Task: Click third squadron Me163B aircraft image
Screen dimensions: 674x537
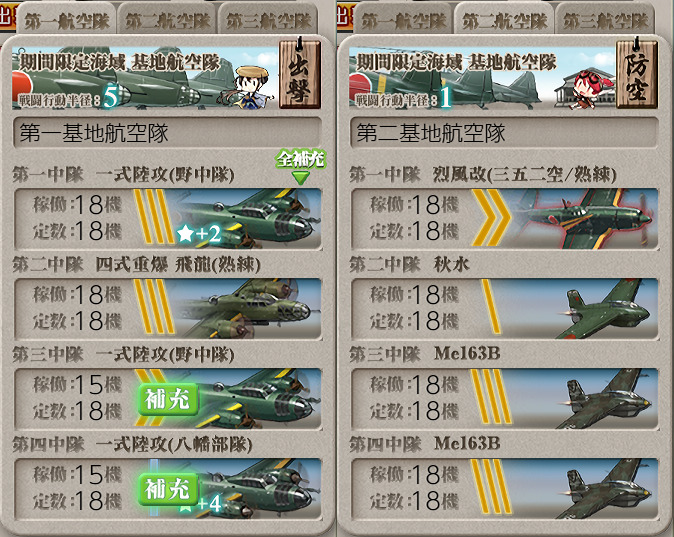Action: click(x=606, y=398)
